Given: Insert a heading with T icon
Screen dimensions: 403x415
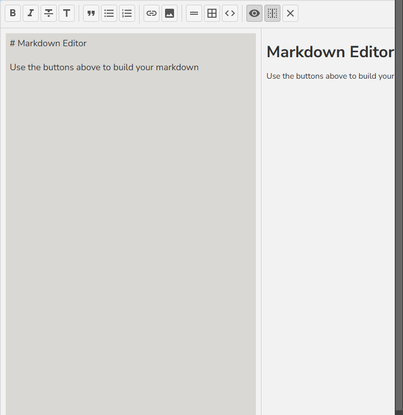Looking at the screenshot, I should [67, 13].
